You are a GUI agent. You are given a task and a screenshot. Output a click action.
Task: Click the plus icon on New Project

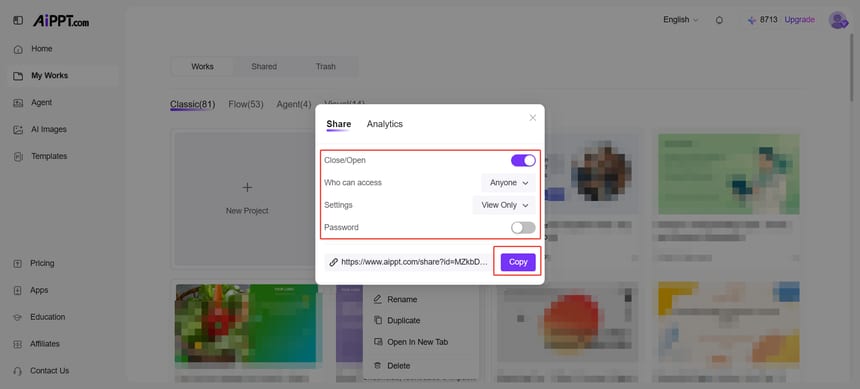pyautogui.click(x=247, y=188)
